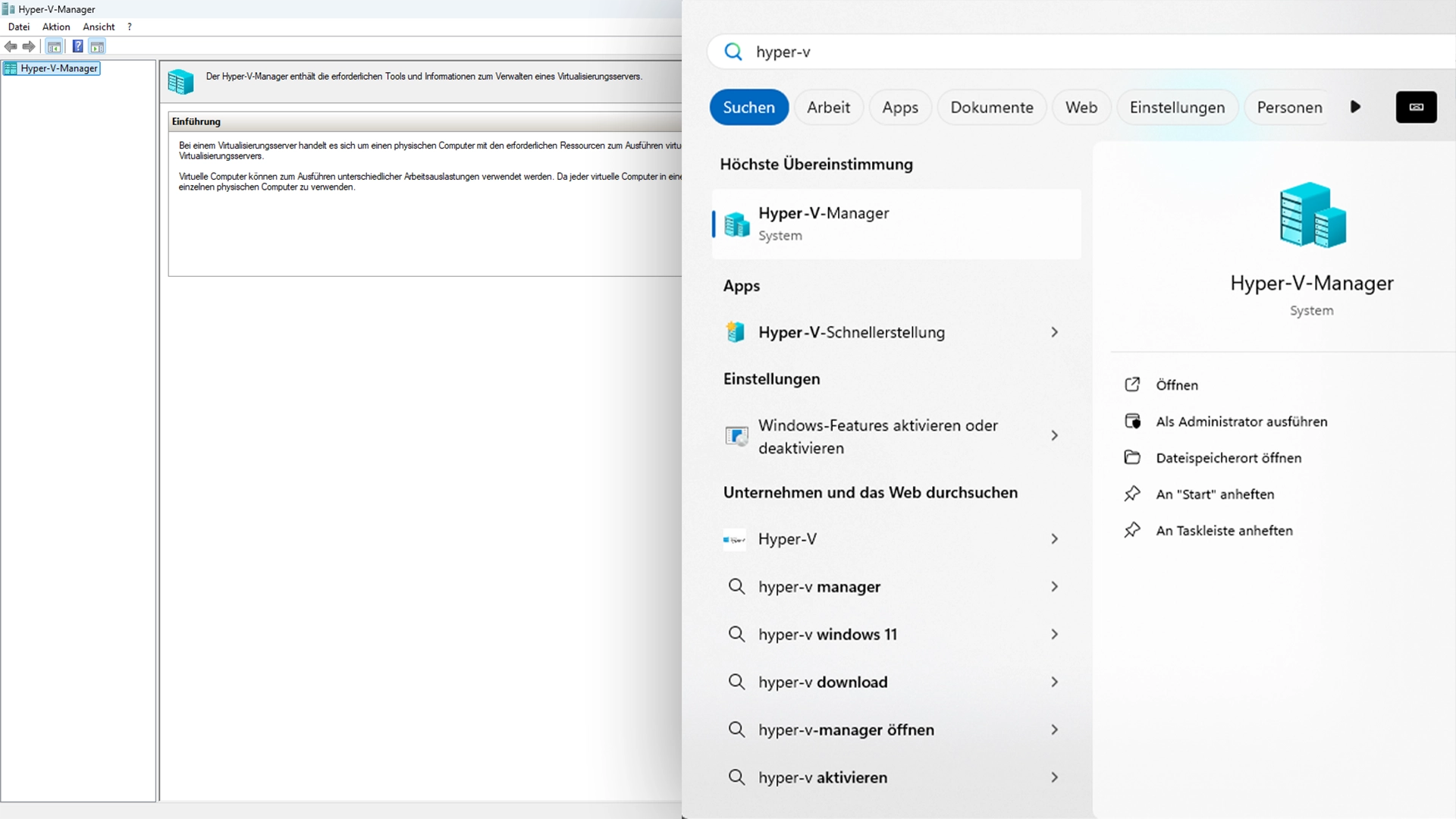Click the Hyper-V-Schnellerstellung icon
1456x819 pixels.
(x=736, y=332)
